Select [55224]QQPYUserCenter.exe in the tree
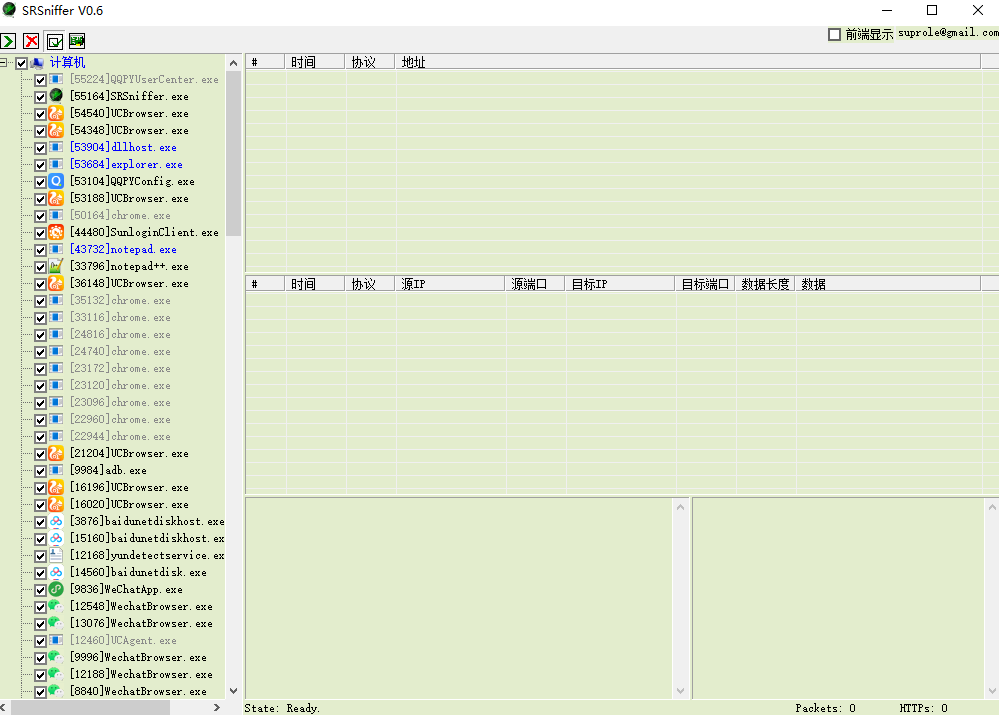 pyautogui.click(x=144, y=79)
